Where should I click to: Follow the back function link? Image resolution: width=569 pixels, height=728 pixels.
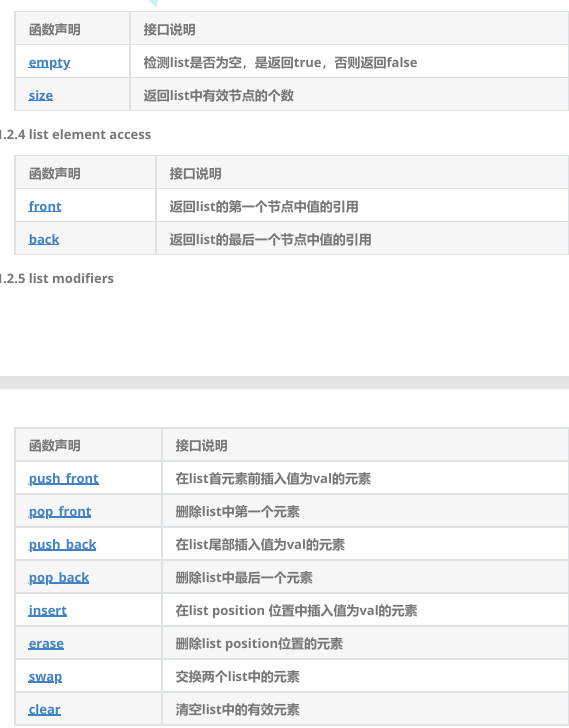[44, 239]
